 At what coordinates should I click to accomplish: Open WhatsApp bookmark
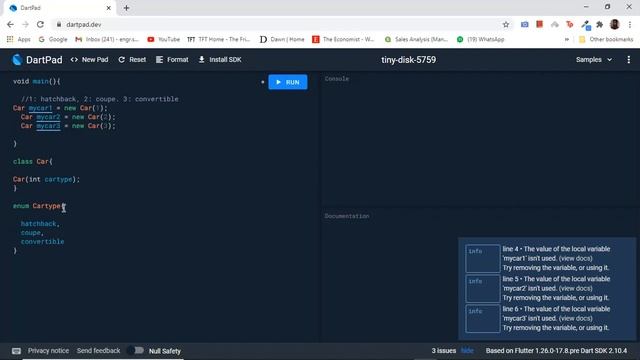480,39
